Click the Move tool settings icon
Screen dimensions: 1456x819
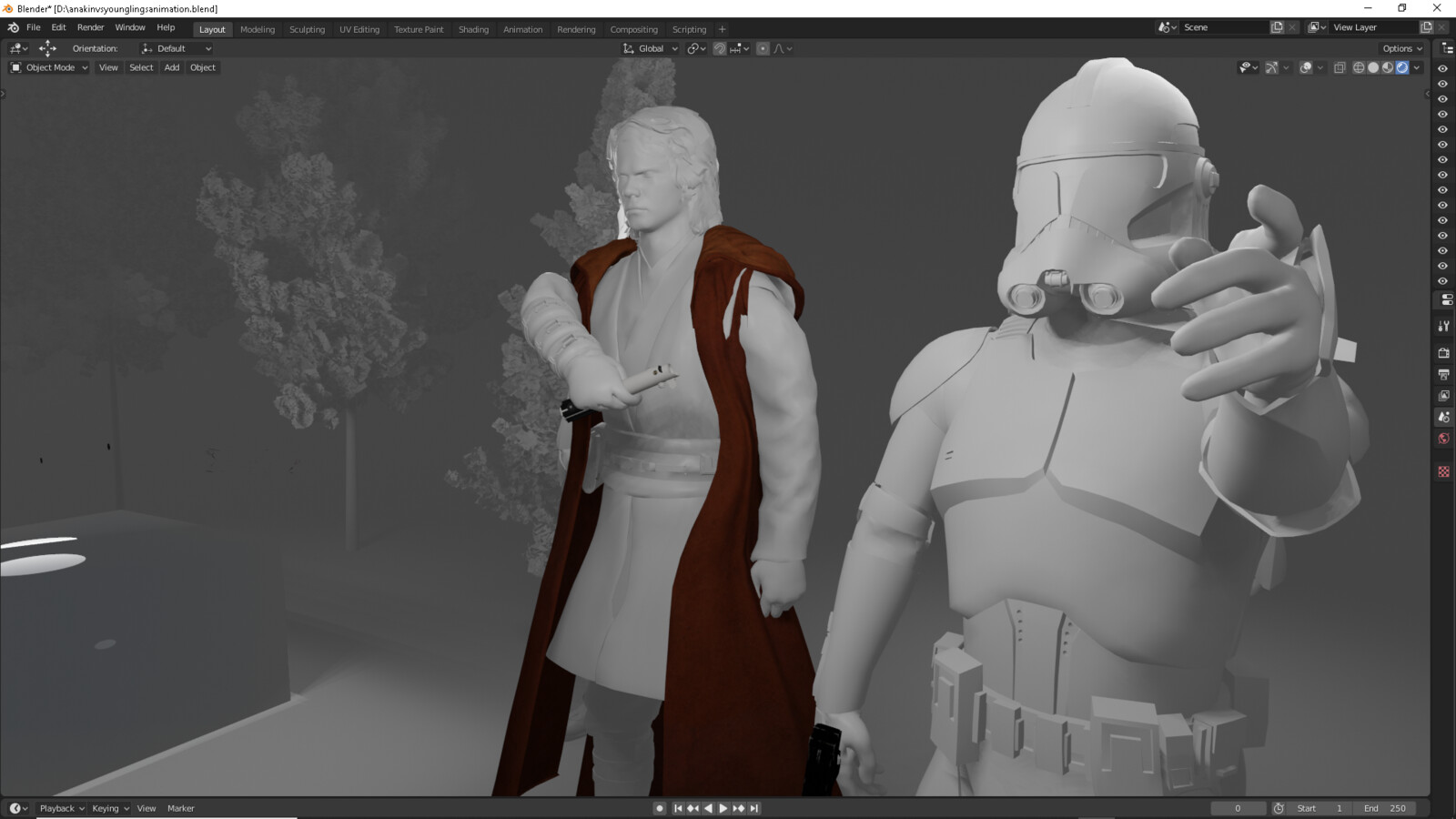coord(47,48)
